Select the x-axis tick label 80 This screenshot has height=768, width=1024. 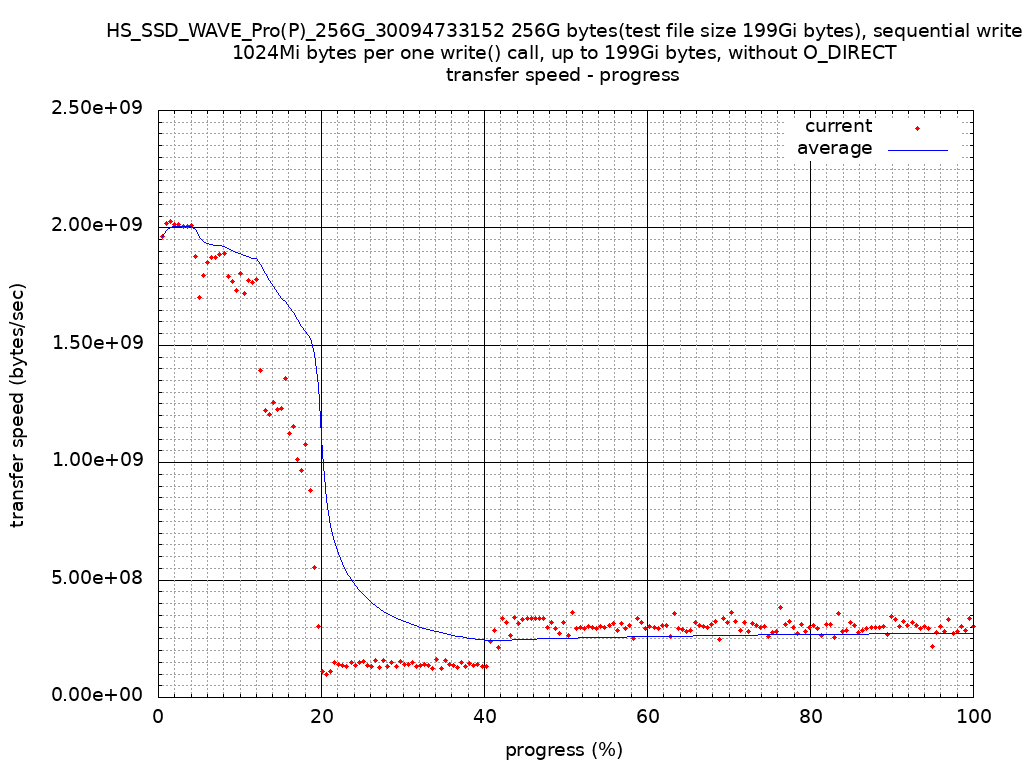pos(810,716)
